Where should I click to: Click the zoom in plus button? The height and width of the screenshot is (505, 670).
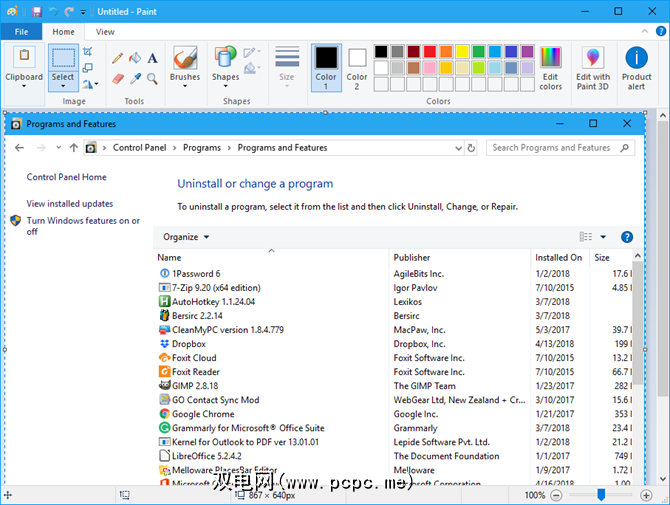tap(646, 496)
